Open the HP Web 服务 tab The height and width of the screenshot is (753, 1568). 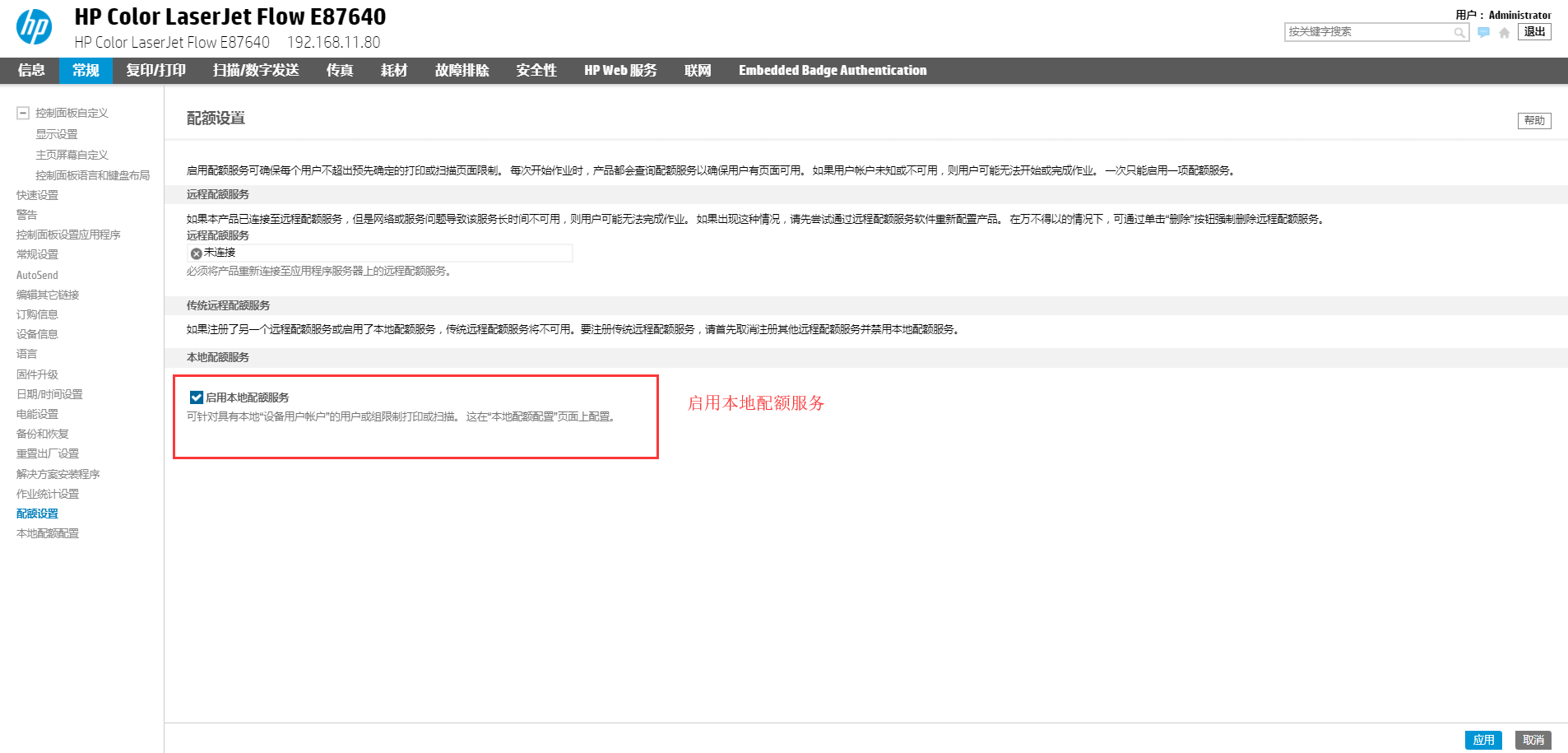620,71
